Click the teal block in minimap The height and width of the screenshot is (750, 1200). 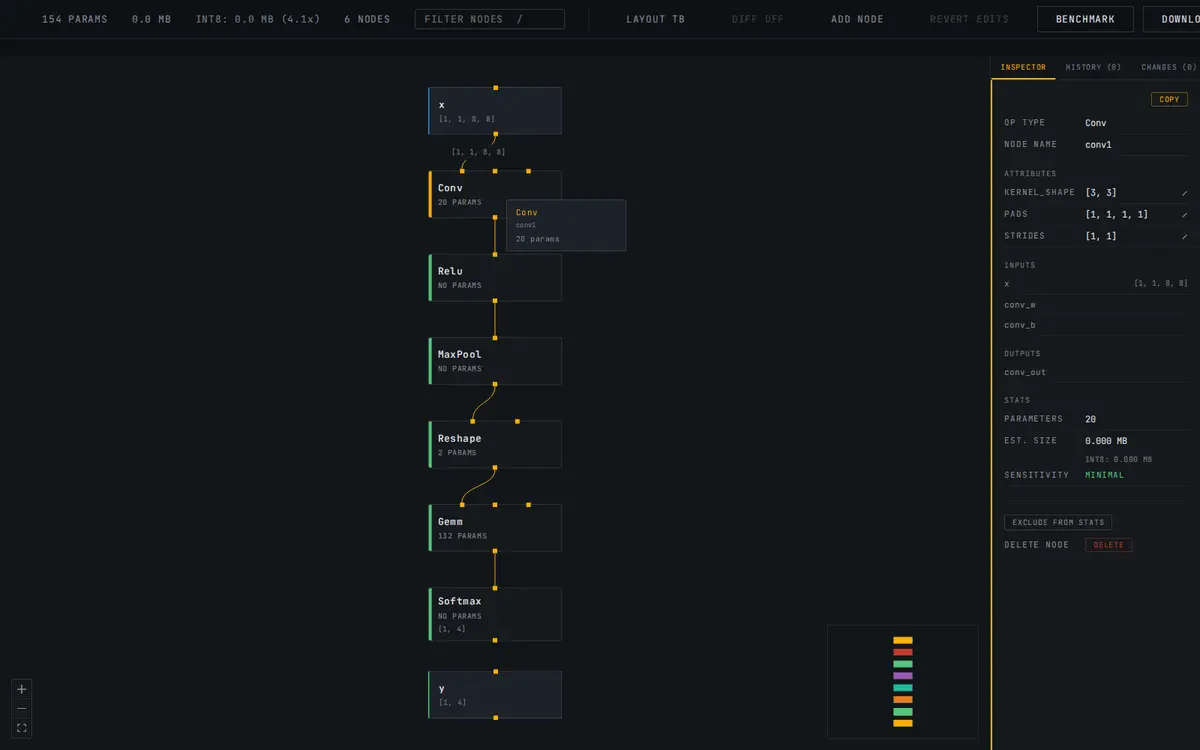coord(903,688)
